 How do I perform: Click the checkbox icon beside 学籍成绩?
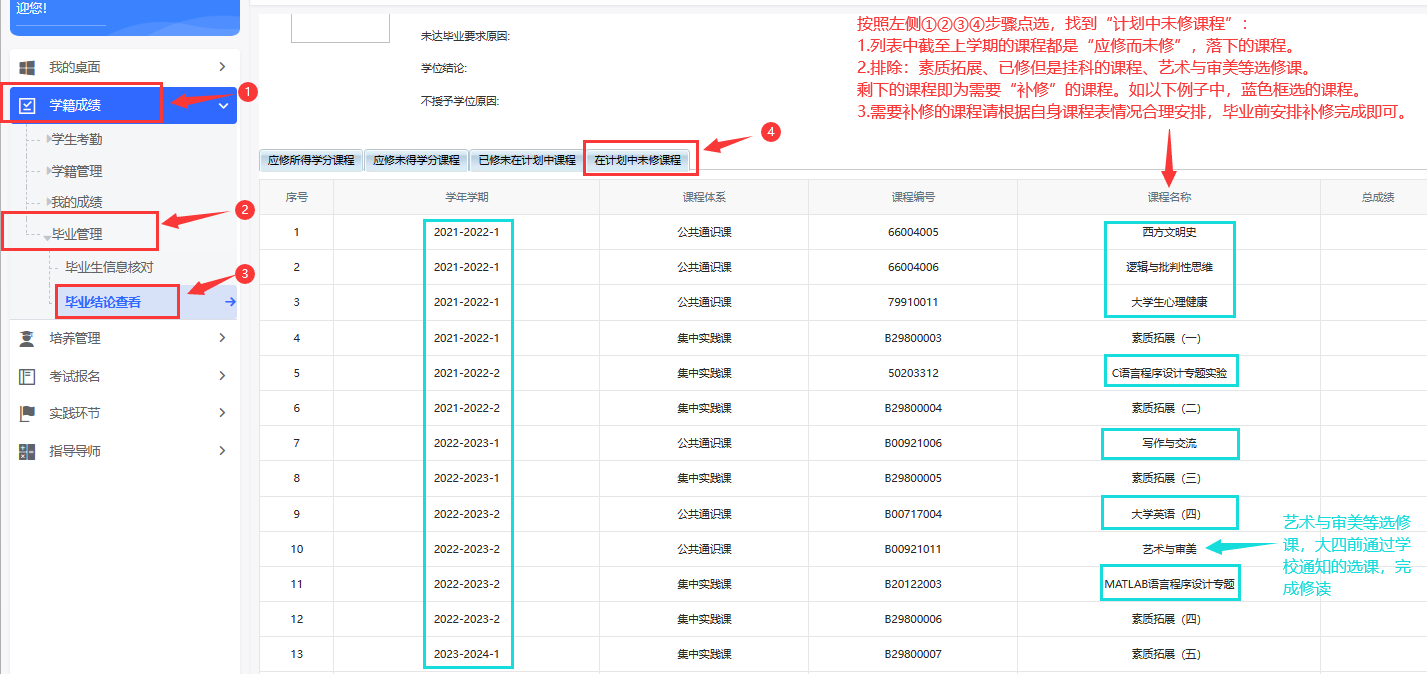[x=27, y=105]
